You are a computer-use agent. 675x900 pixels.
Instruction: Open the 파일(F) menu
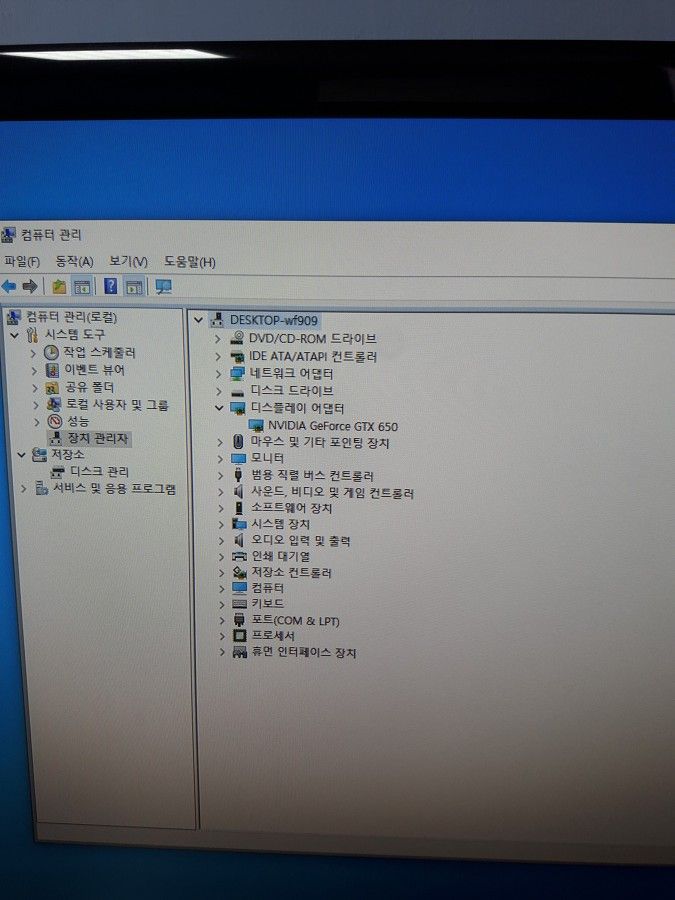22,262
